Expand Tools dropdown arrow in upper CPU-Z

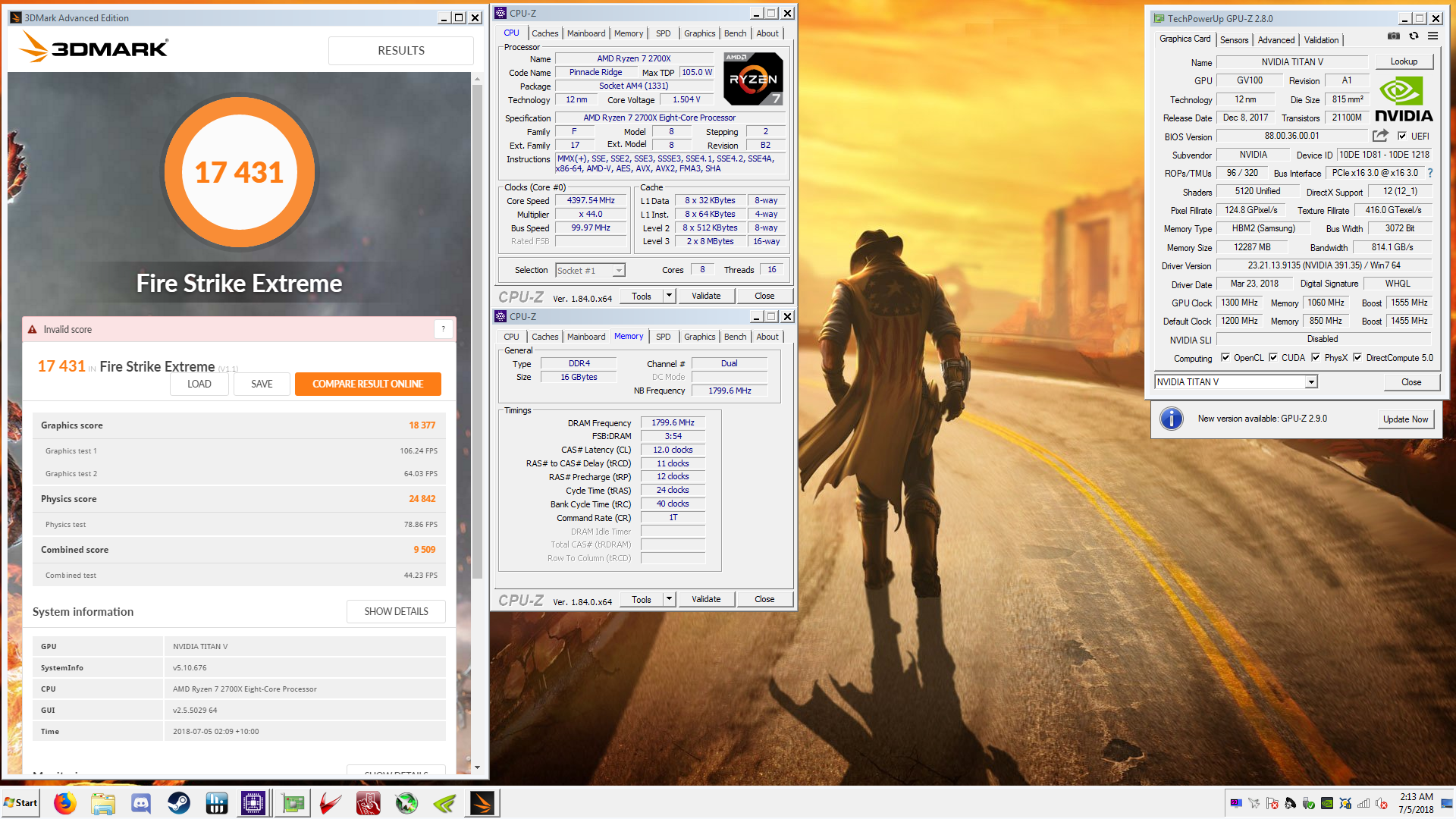tap(669, 296)
